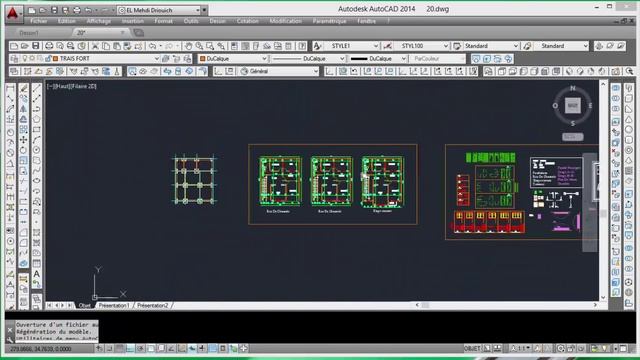Open the Modification menu
The image size is (640, 360).
286,21
